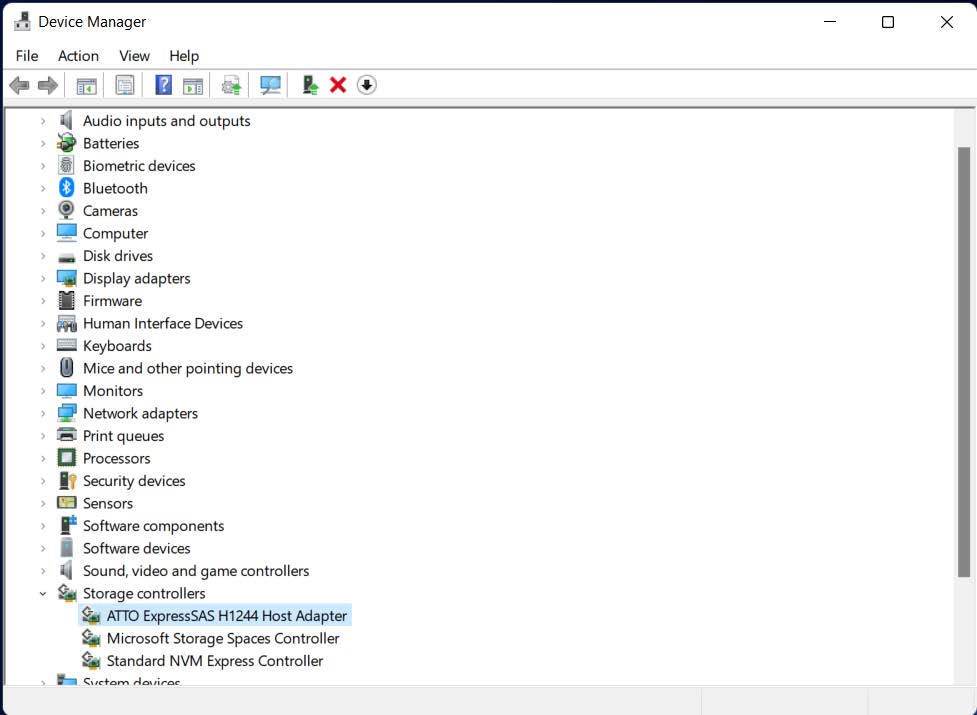Image resolution: width=977 pixels, height=715 pixels.
Task: Open the View menu
Action: click(134, 56)
